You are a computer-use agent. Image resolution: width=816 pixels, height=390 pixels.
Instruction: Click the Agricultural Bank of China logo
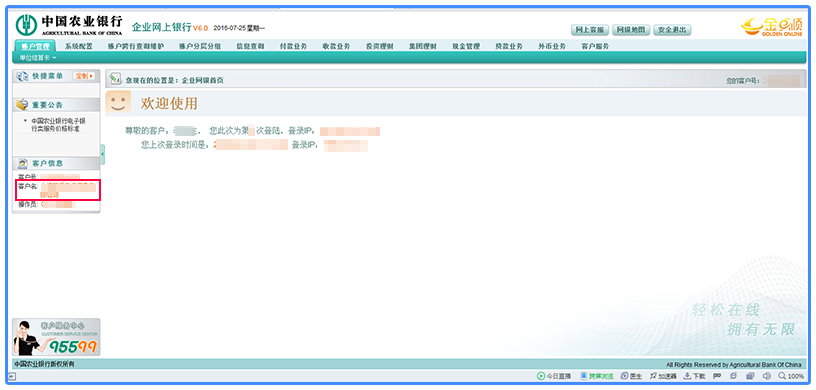point(69,24)
